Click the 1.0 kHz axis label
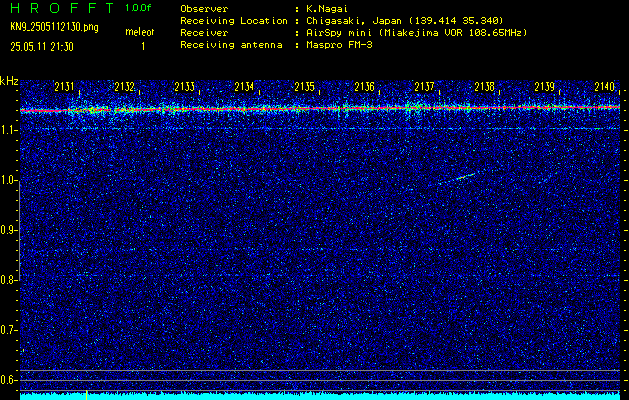Image resolution: width=629 pixels, height=400 pixels. (9, 181)
